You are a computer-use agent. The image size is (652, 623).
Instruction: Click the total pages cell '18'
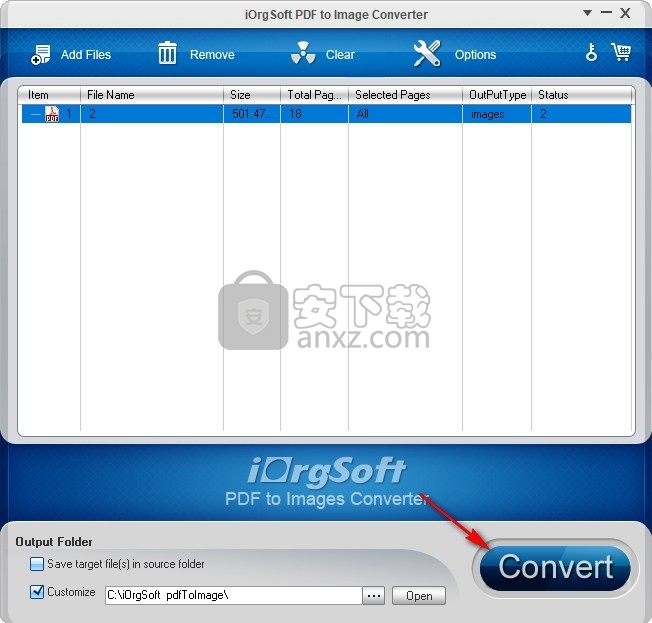click(x=314, y=114)
